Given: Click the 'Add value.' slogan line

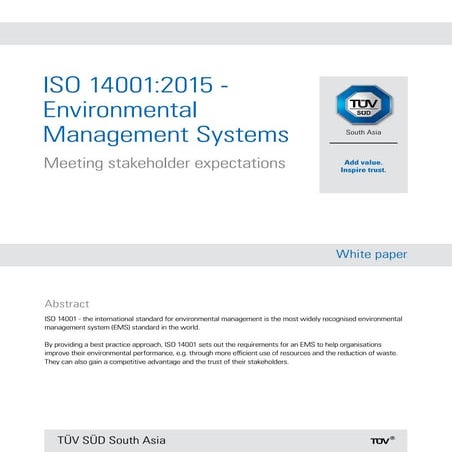Looking at the screenshot, I should [x=363, y=162].
